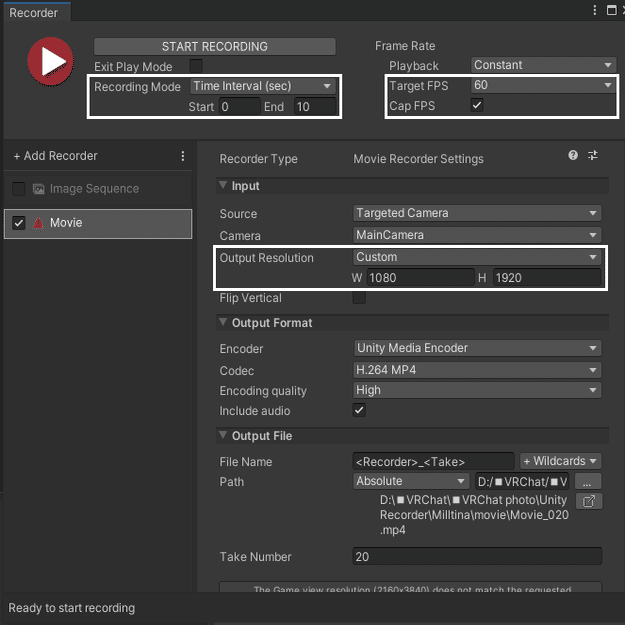The image size is (625, 625).
Task: Toggle the Flip Vertical checkbox
Action: tap(359, 298)
